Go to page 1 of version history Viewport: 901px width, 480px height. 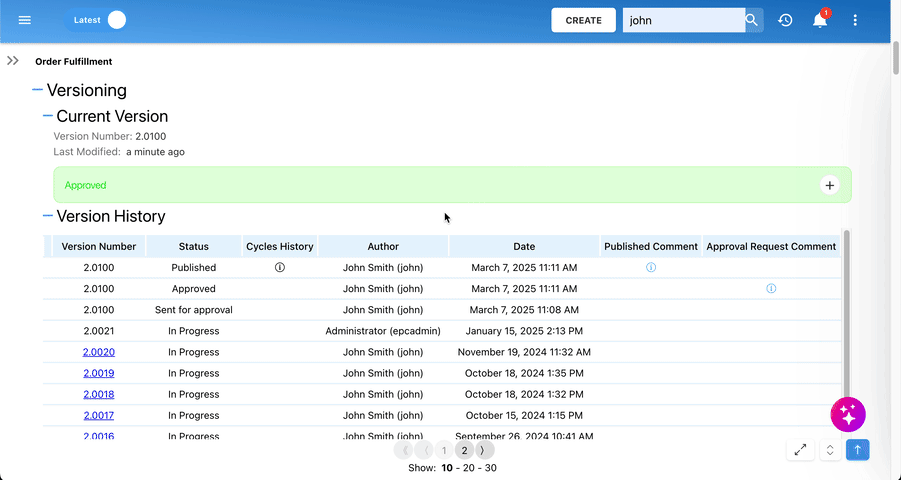point(444,451)
